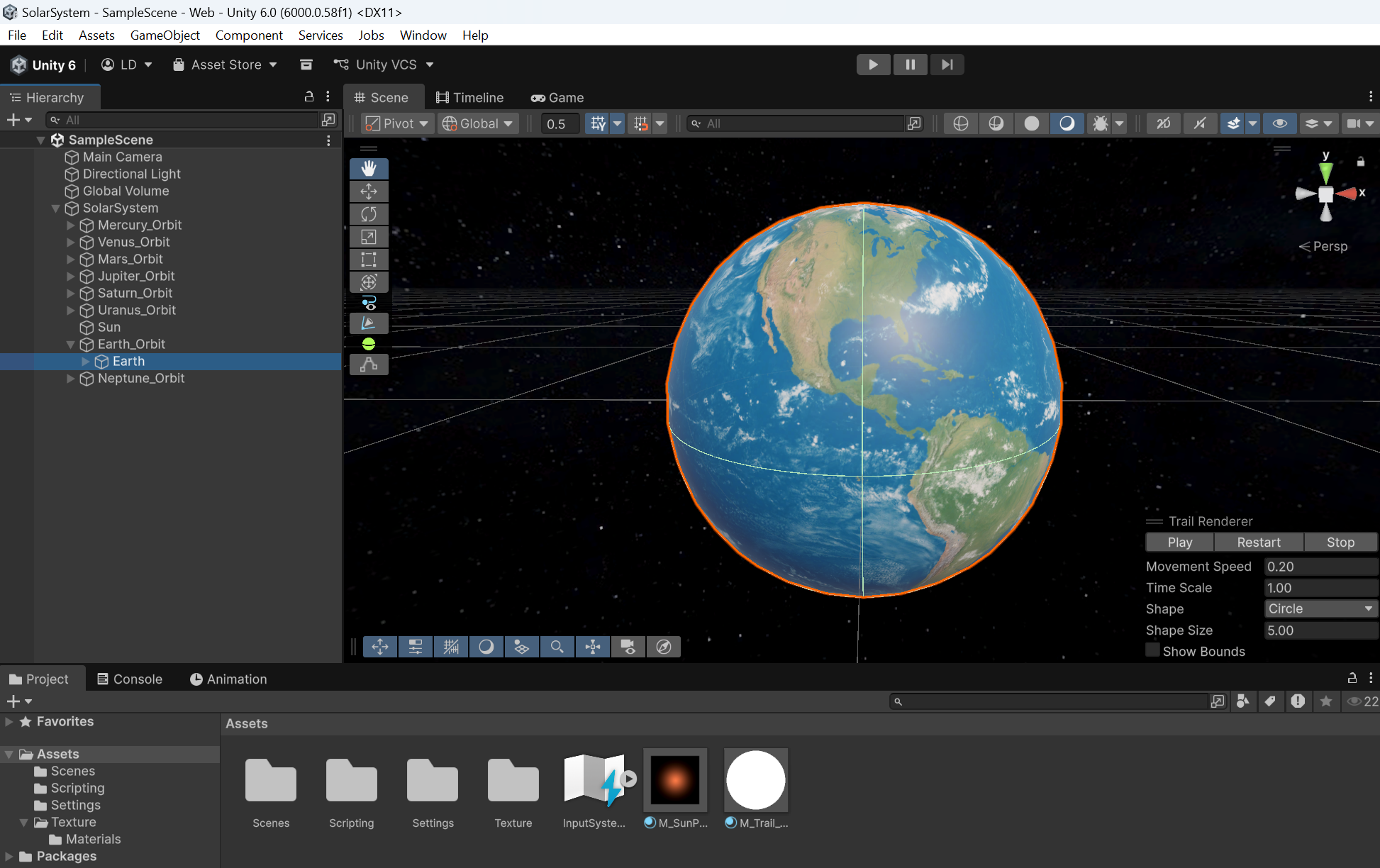
Task: Click Stop in Trail Renderer overlay
Action: click(x=1340, y=542)
